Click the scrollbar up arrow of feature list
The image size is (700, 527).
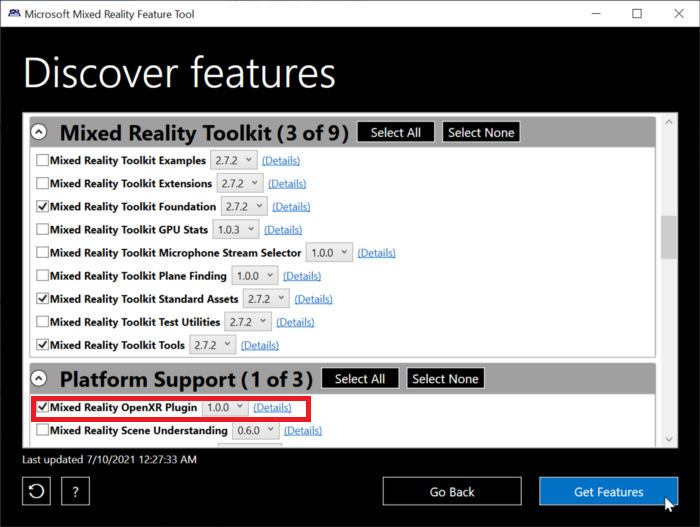(669, 121)
